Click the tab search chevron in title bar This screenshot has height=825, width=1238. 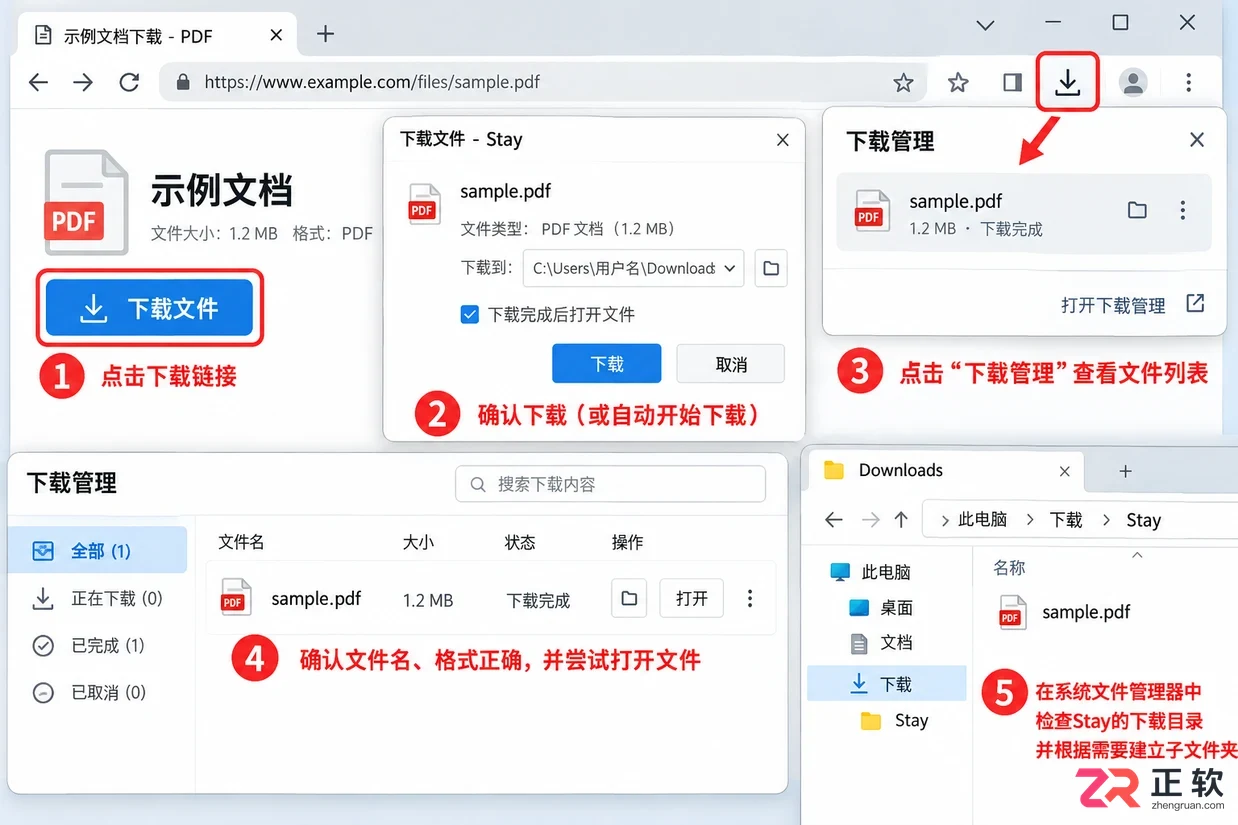985,24
